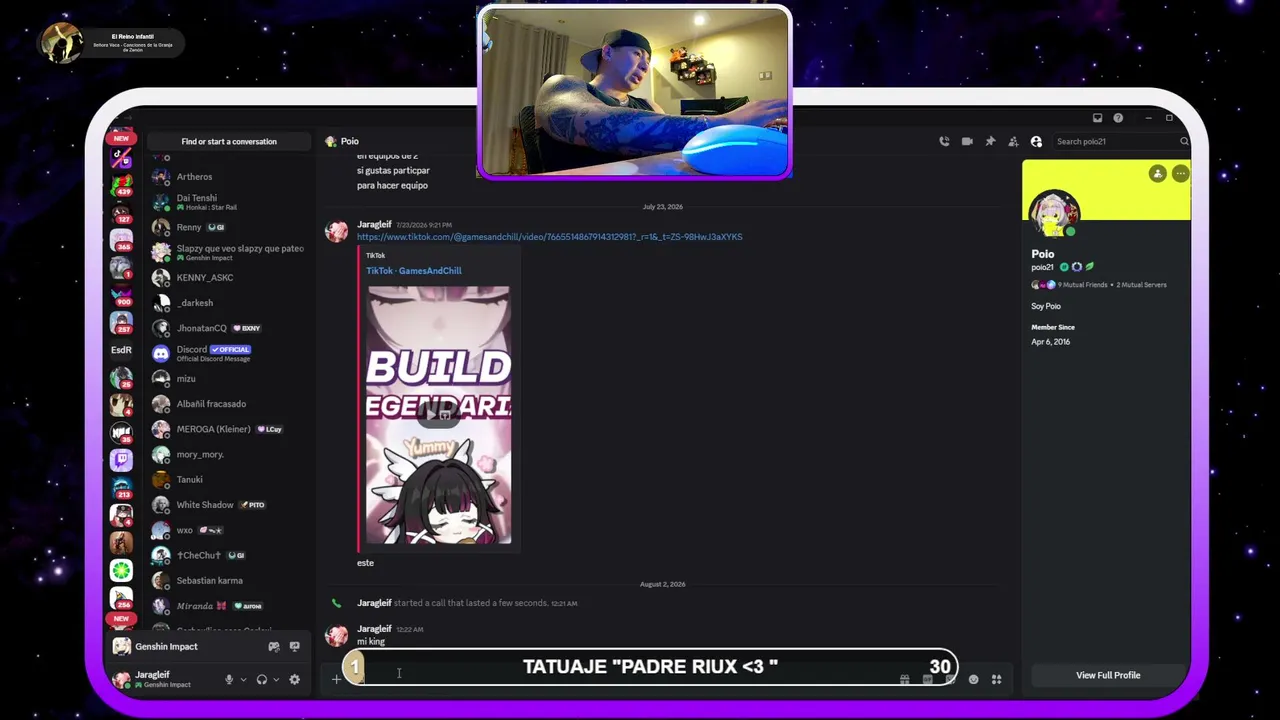
Task: Open the Discord inbox
Action: click(x=1097, y=118)
